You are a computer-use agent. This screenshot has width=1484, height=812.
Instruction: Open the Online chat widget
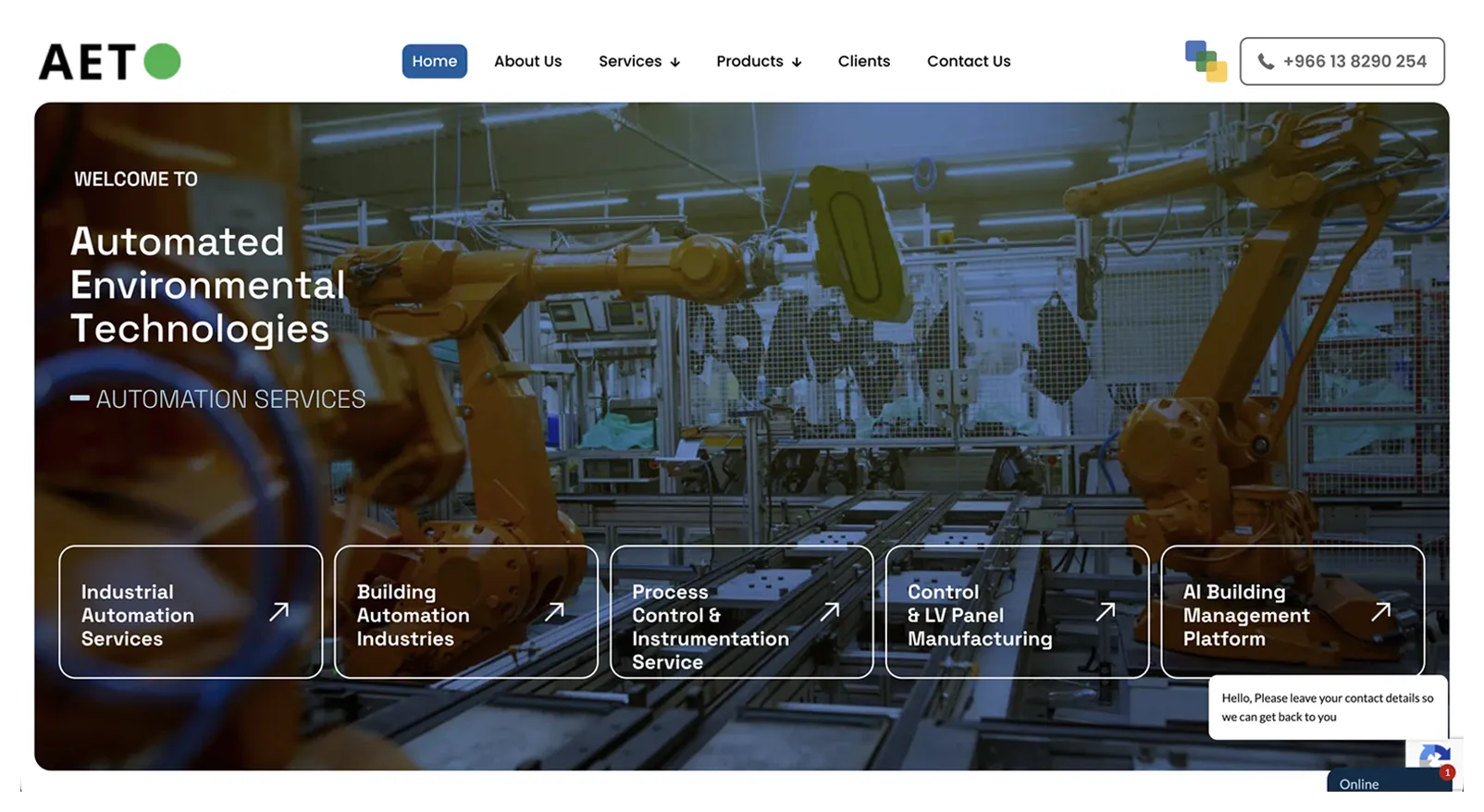coord(1390,781)
